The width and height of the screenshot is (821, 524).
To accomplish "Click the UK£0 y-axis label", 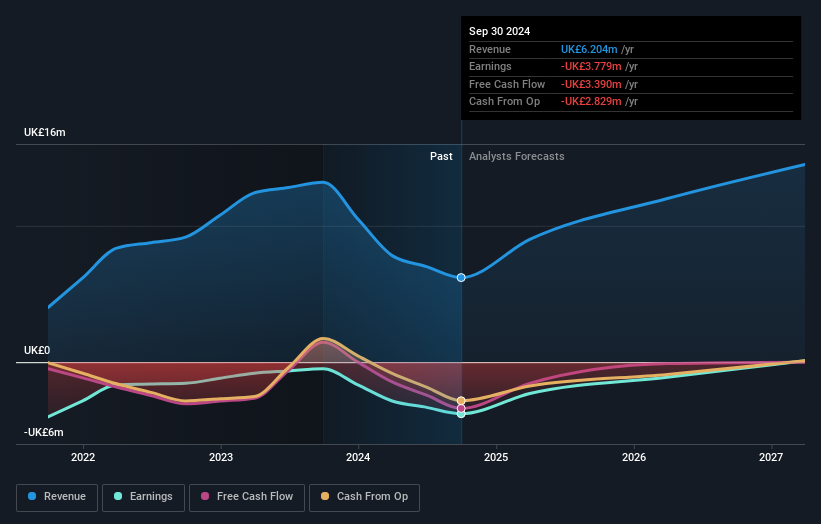I will point(37,350).
